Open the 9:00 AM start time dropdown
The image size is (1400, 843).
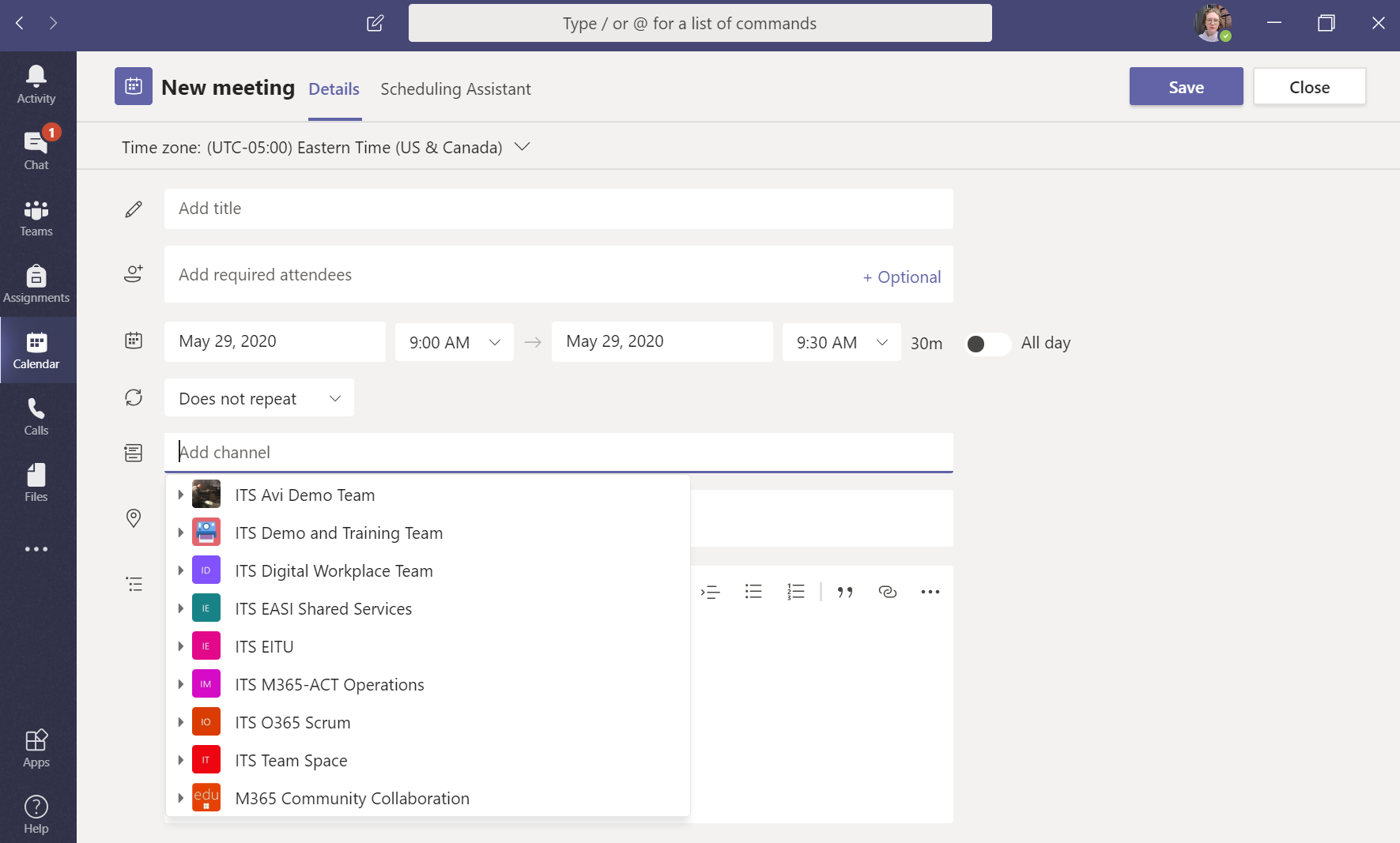[x=455, y=342]
